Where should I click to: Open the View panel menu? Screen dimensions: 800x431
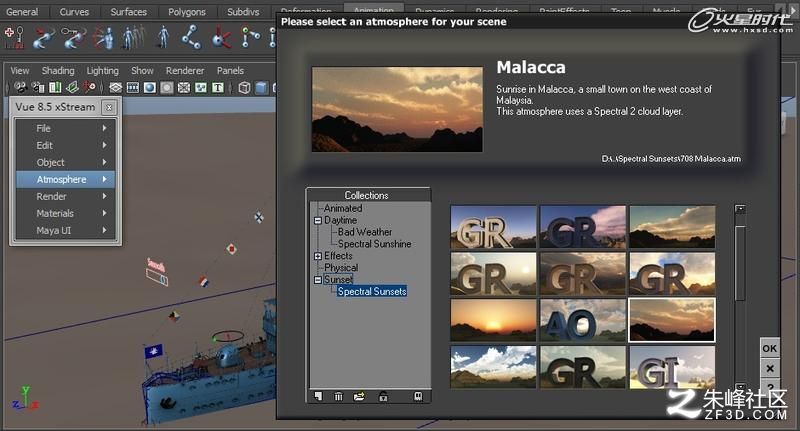20,70
